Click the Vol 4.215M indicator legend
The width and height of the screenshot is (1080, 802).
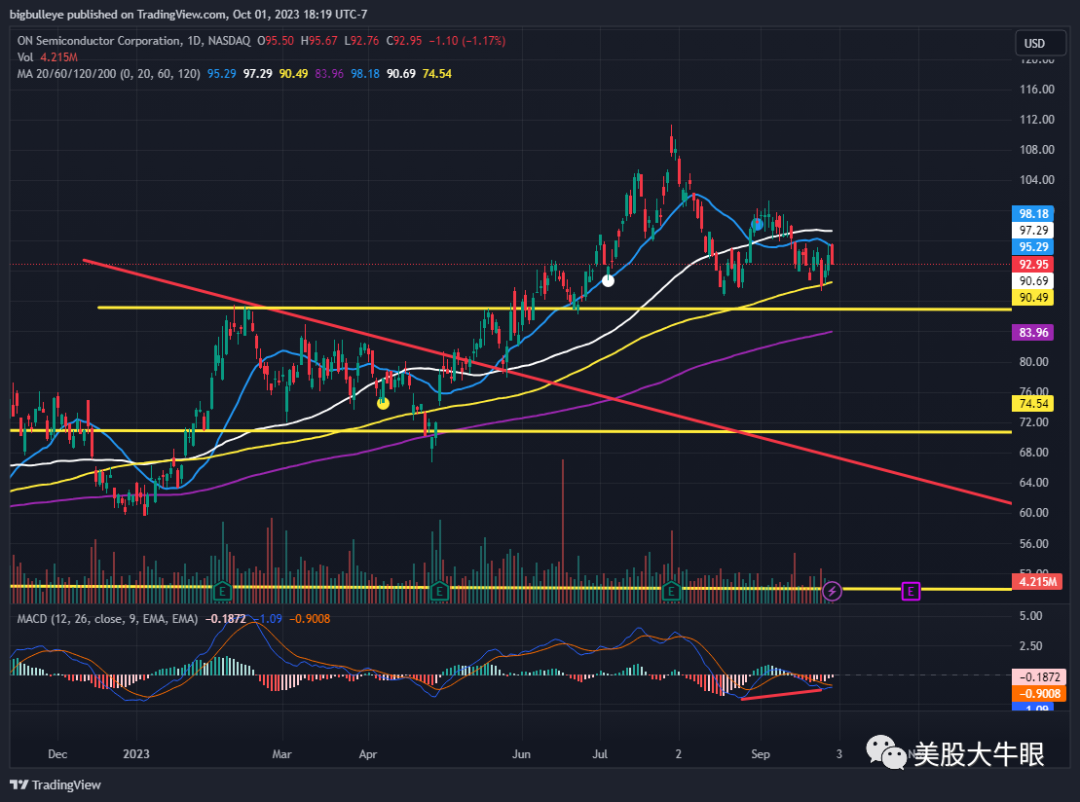[47, 57]
